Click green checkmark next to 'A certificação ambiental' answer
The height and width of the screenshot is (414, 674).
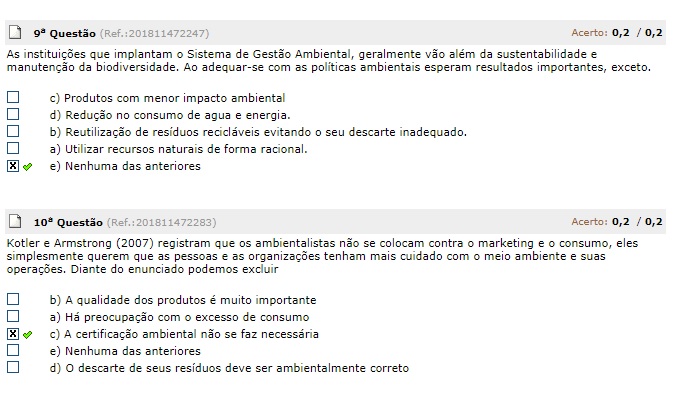pos(27,334)
